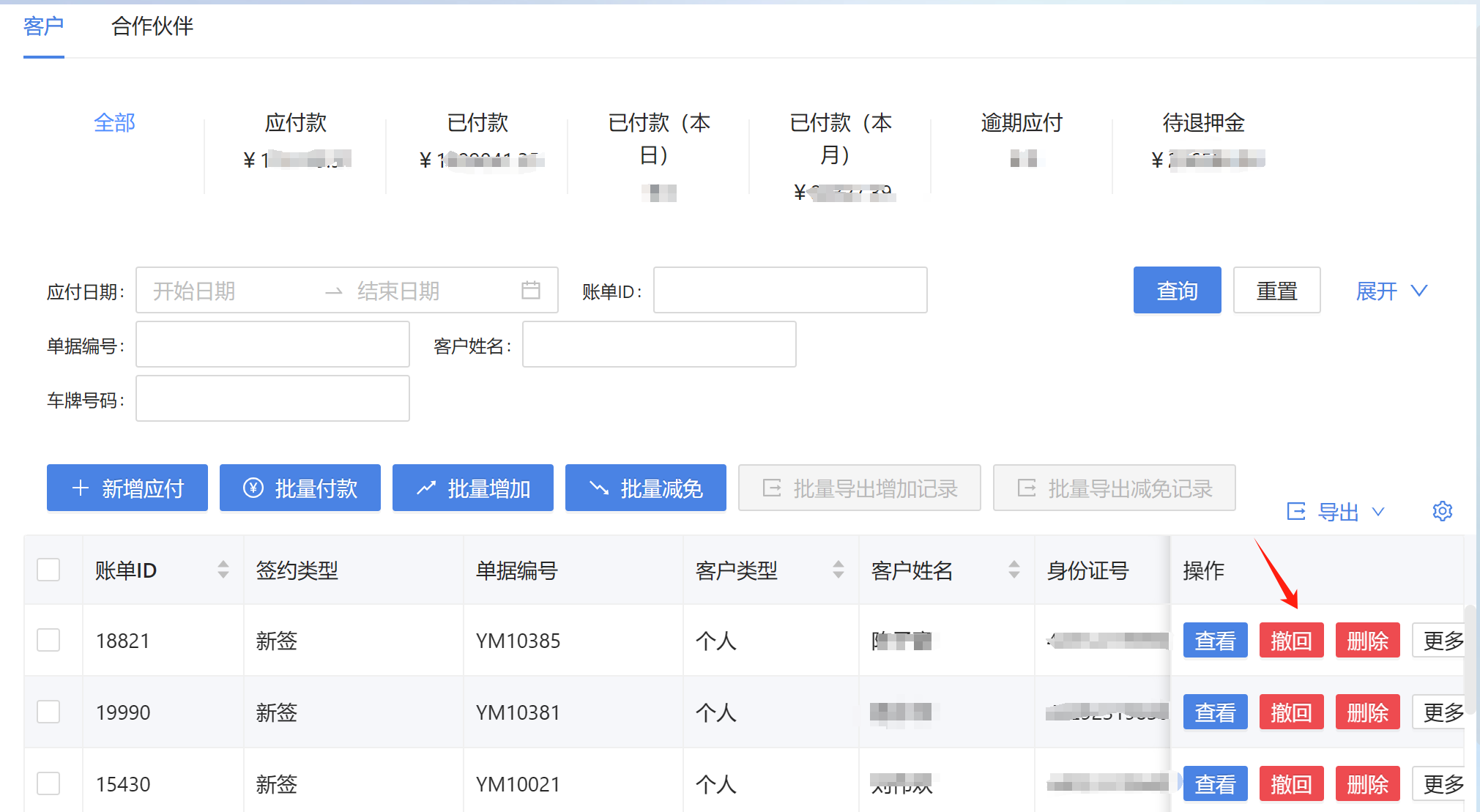This screenshot has width=1480, height=812.
Task: Sort the 客户姓名 column
Action: [1014, 570]
